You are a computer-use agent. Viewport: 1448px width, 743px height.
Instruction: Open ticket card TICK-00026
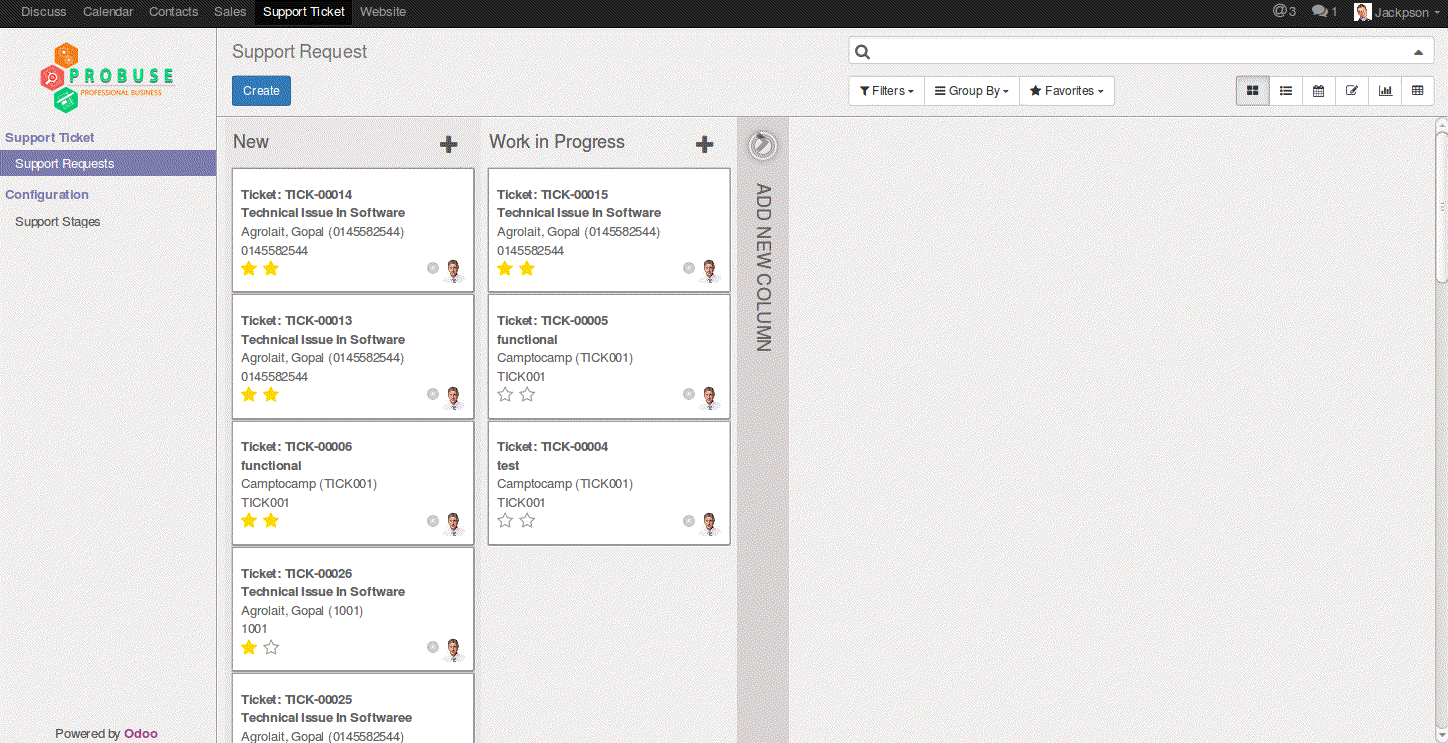(x=353, y=609)
